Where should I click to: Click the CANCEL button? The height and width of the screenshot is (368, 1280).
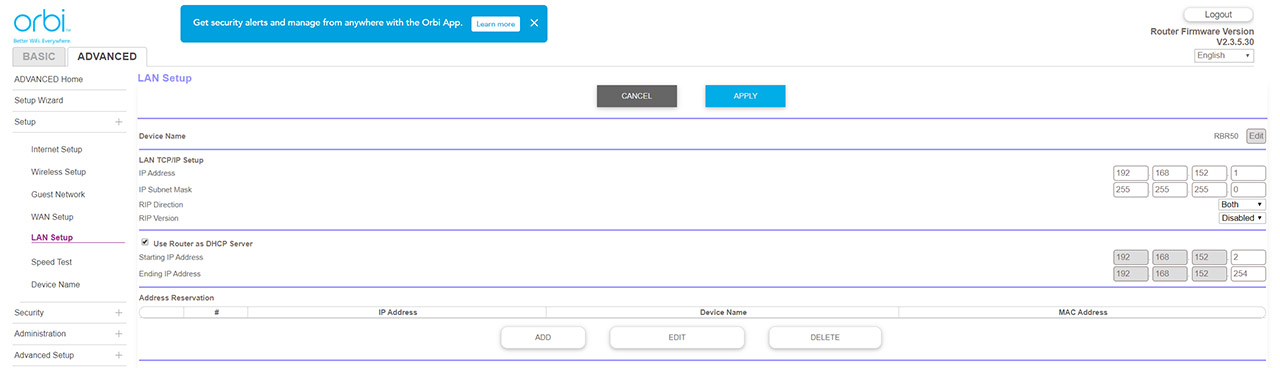[x=637, y=96]
